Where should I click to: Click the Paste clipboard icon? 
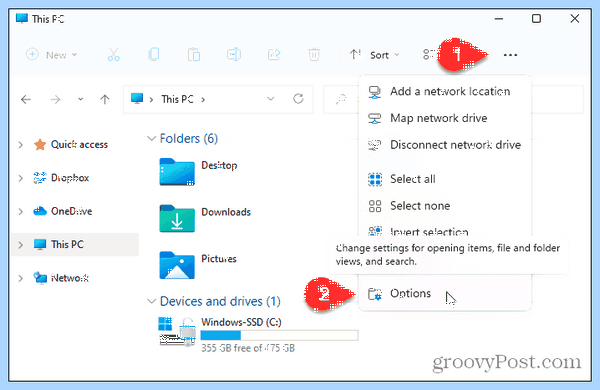[194, 55]
